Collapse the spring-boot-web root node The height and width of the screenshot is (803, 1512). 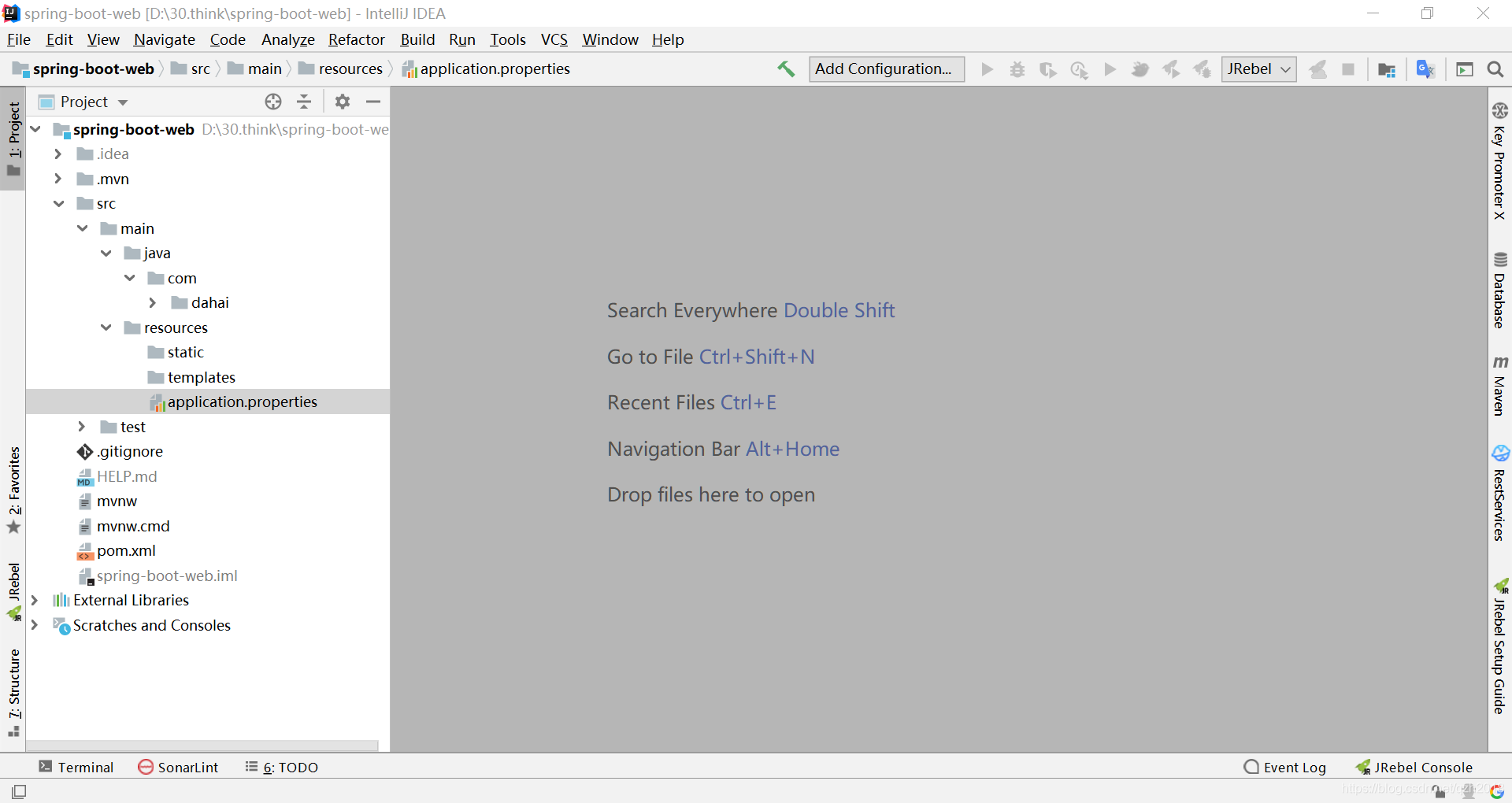click(35, 129)
